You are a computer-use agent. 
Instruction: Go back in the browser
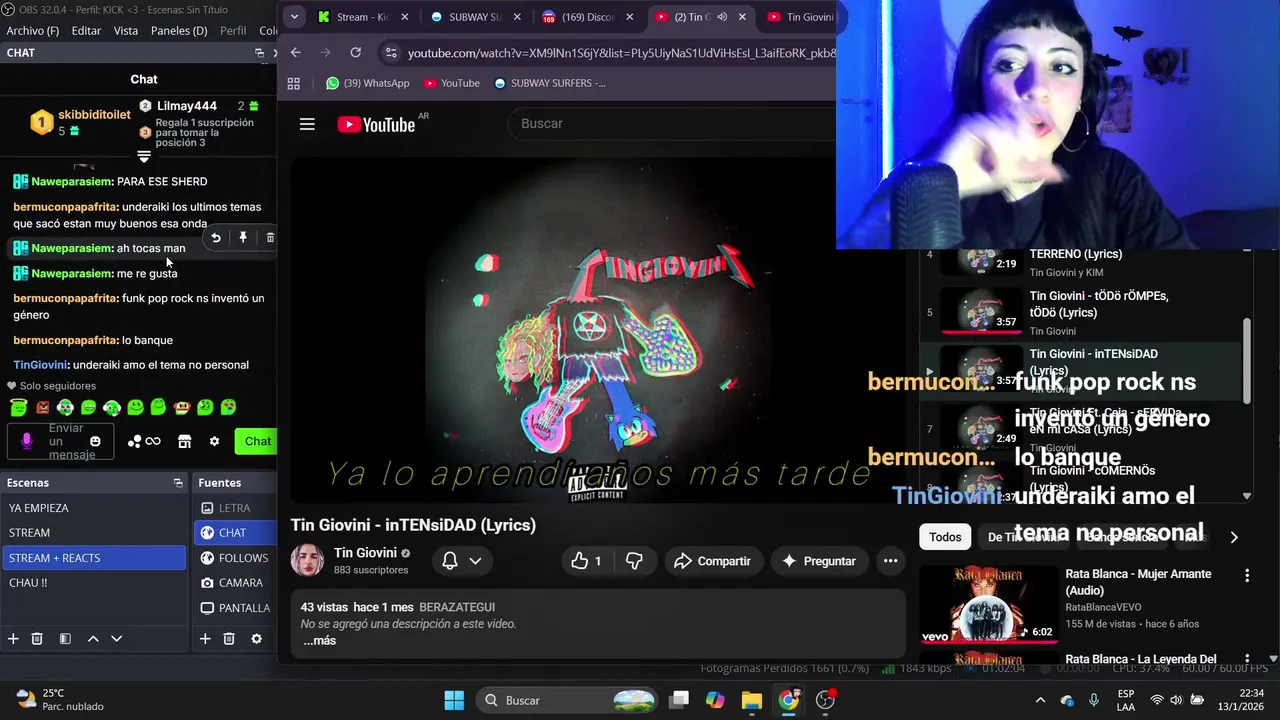295,52
